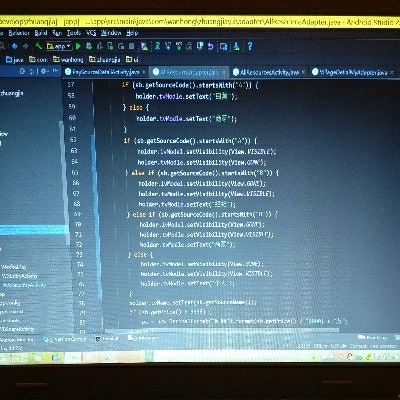
Task: Open the Terminal tool window button
Action: click(107, 339)
